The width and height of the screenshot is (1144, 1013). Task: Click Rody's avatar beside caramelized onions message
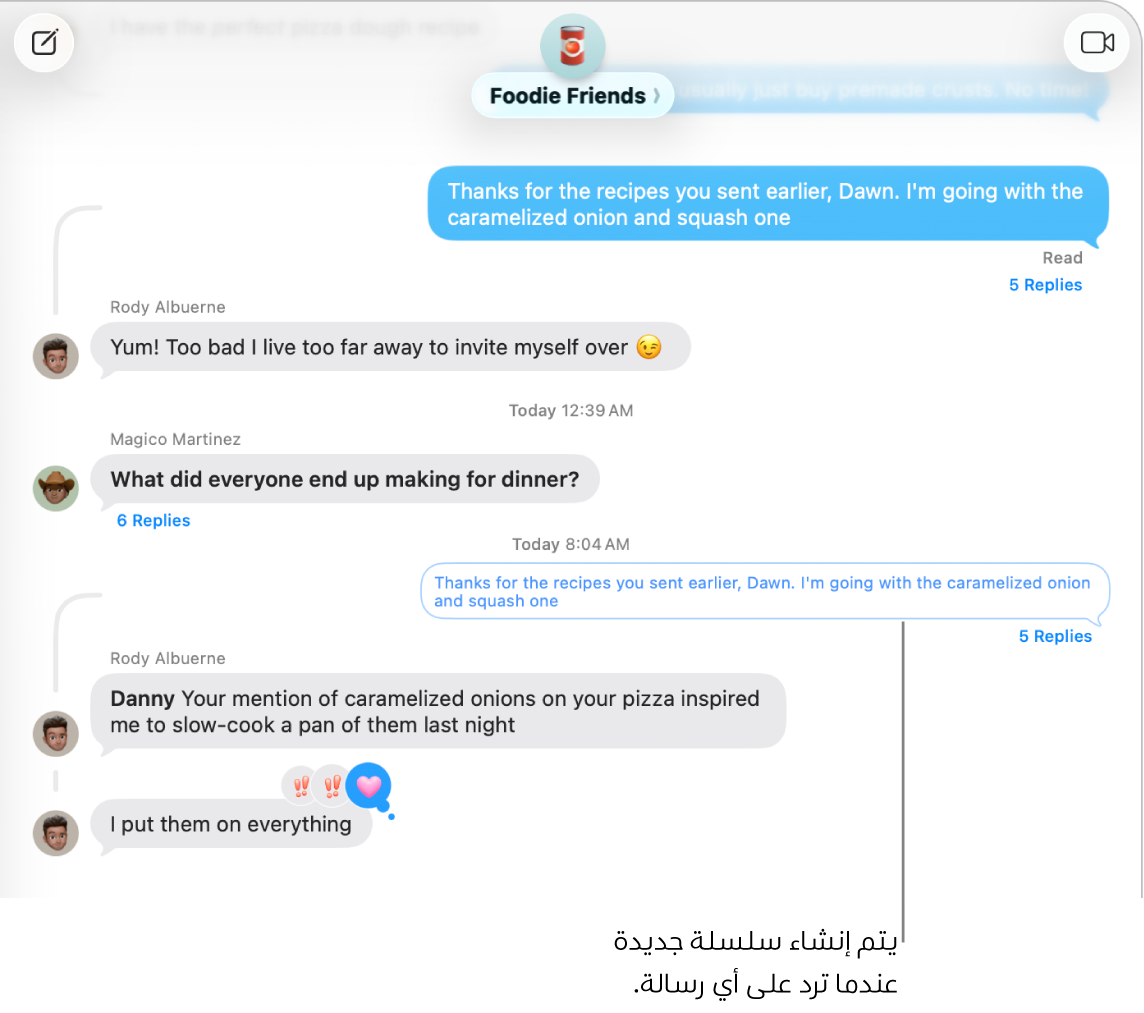coord(55,733)
